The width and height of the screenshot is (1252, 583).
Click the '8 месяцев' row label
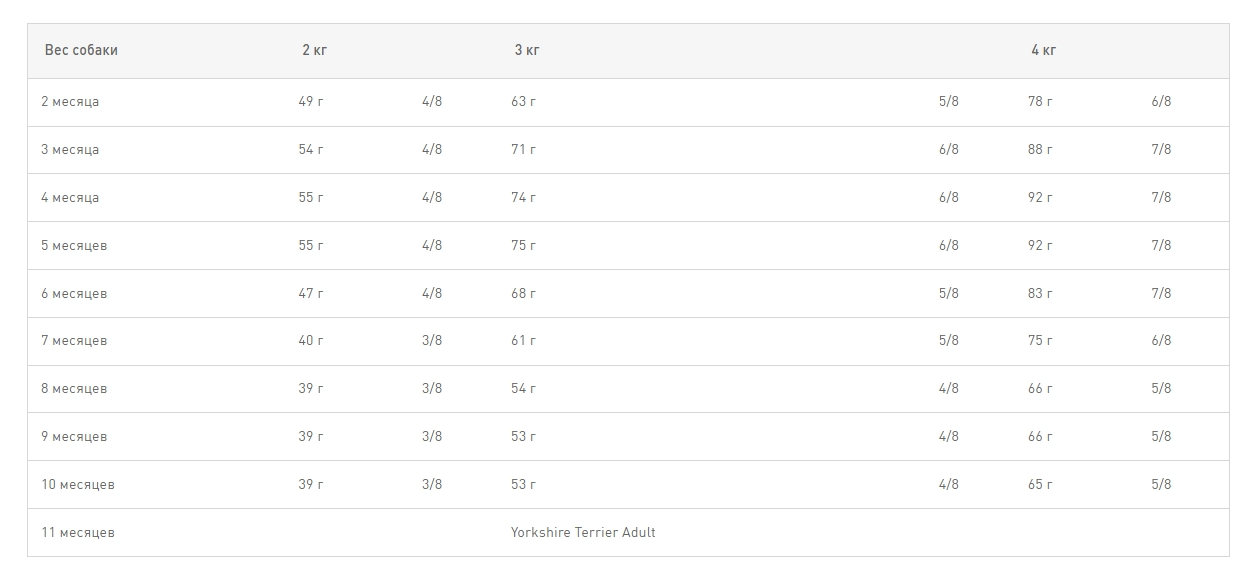tap(74, 389)
